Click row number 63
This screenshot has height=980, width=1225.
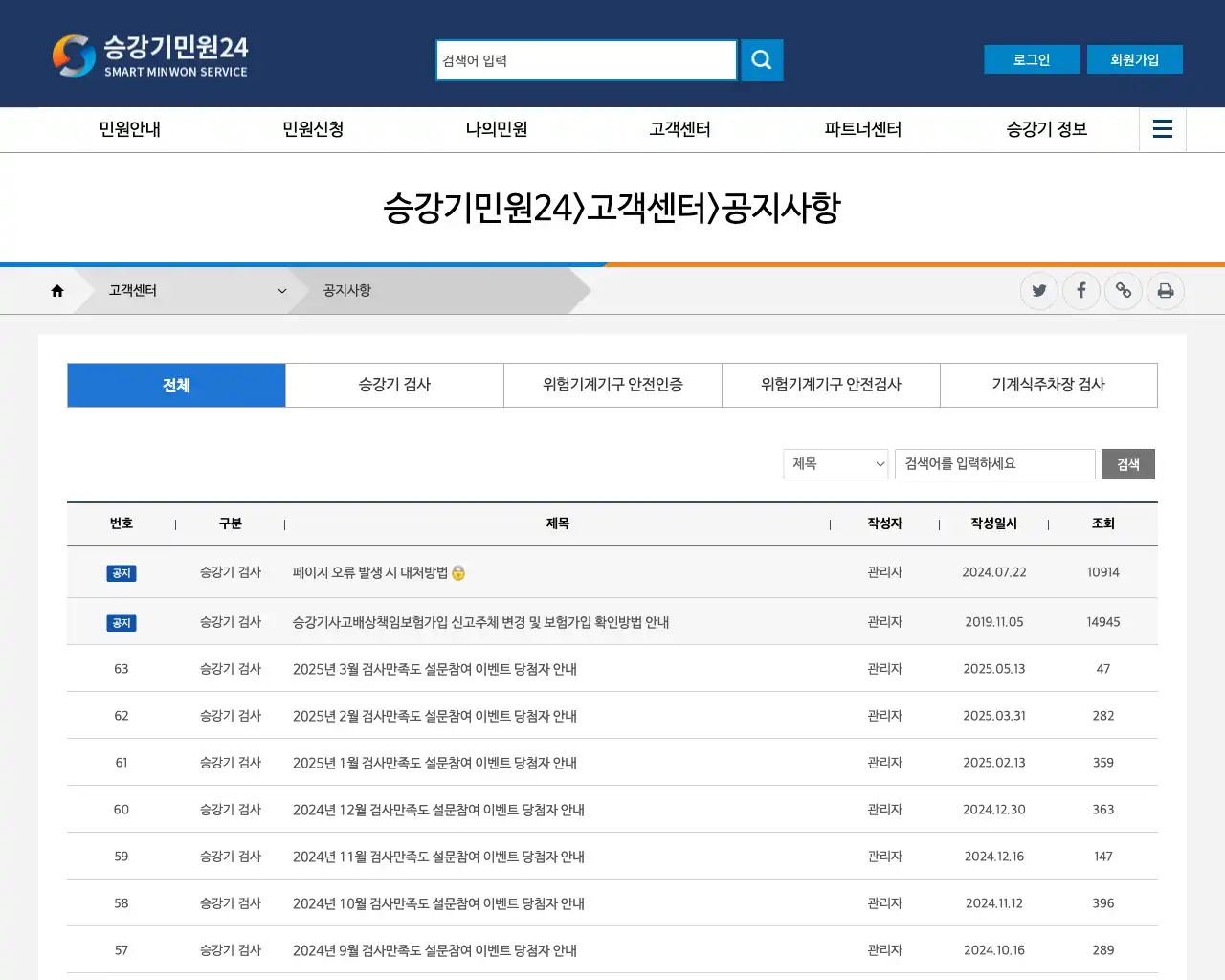click(x=122, y=669)
